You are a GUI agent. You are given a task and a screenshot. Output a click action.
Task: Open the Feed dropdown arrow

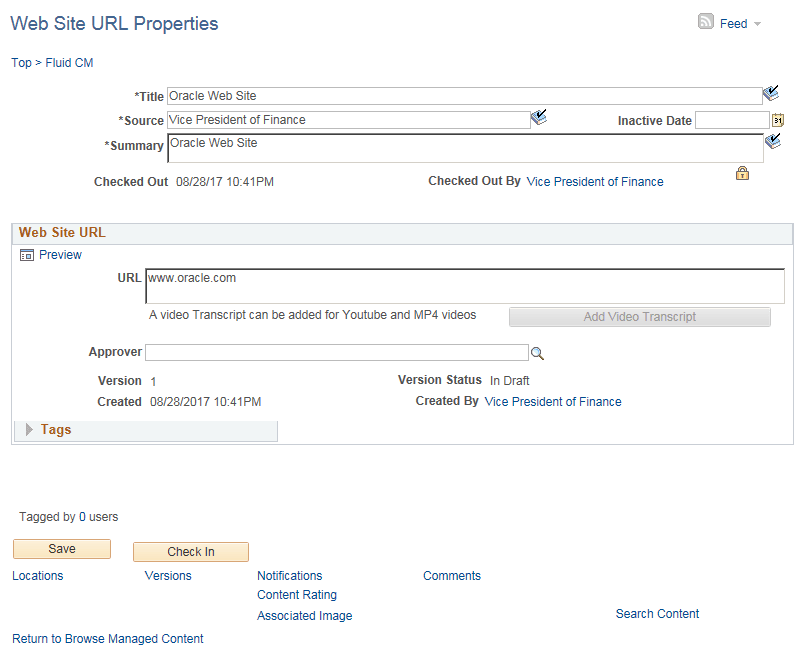tap(757, 24)
